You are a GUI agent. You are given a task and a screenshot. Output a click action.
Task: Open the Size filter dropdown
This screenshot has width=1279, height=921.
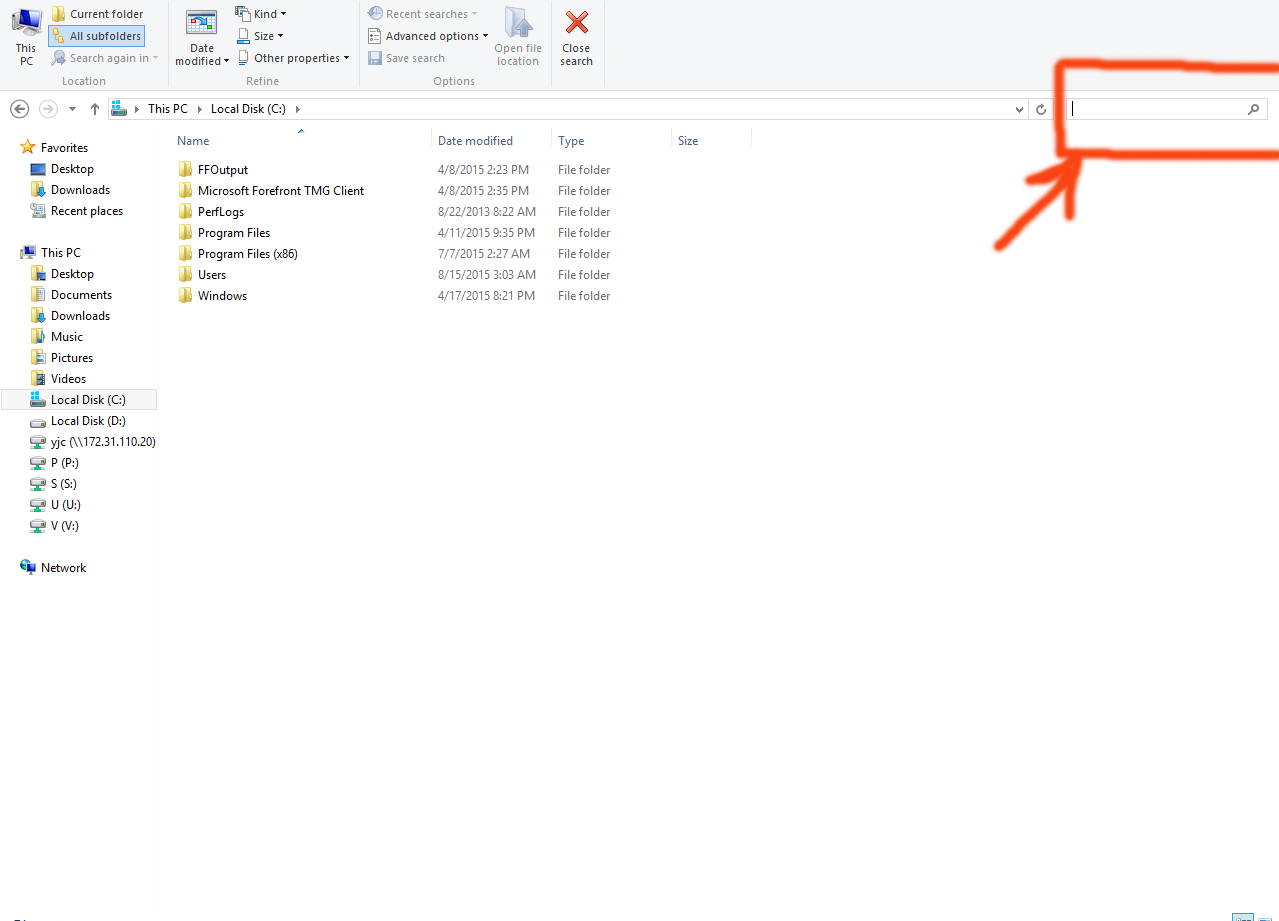260,36
